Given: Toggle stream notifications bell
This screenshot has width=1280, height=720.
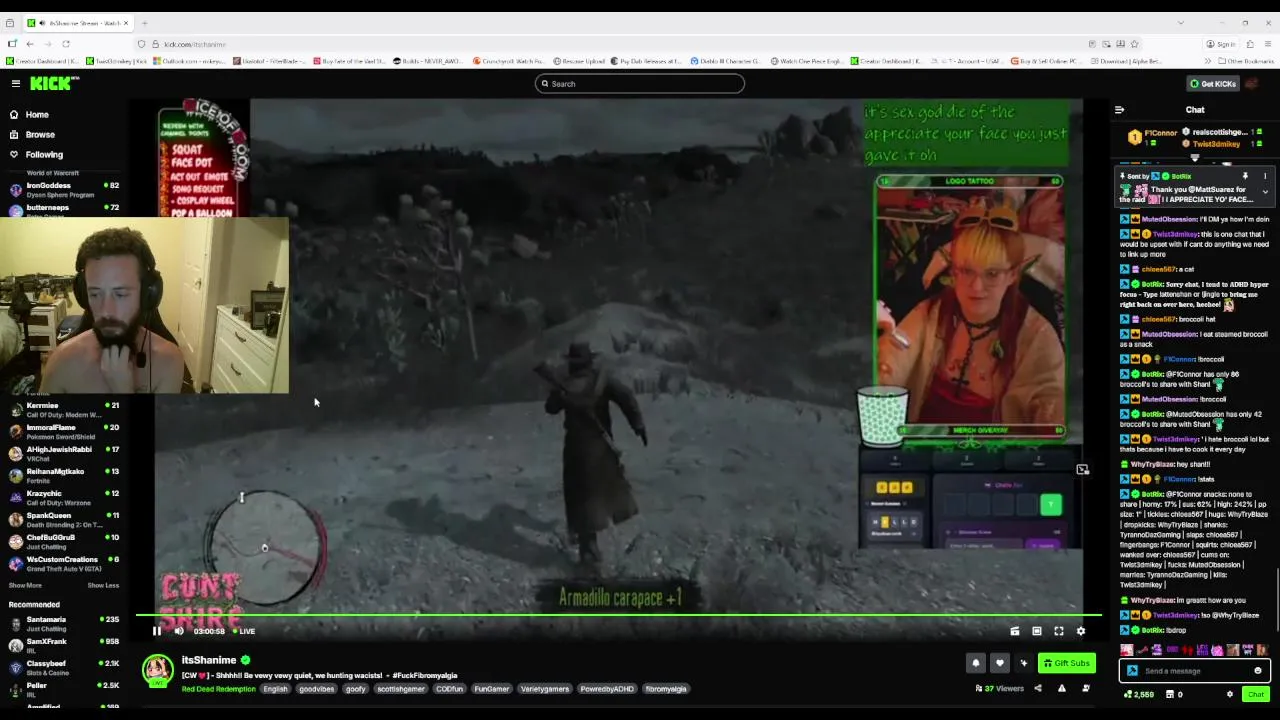Looking at the screenshot, I should click(x=976, y=663).
